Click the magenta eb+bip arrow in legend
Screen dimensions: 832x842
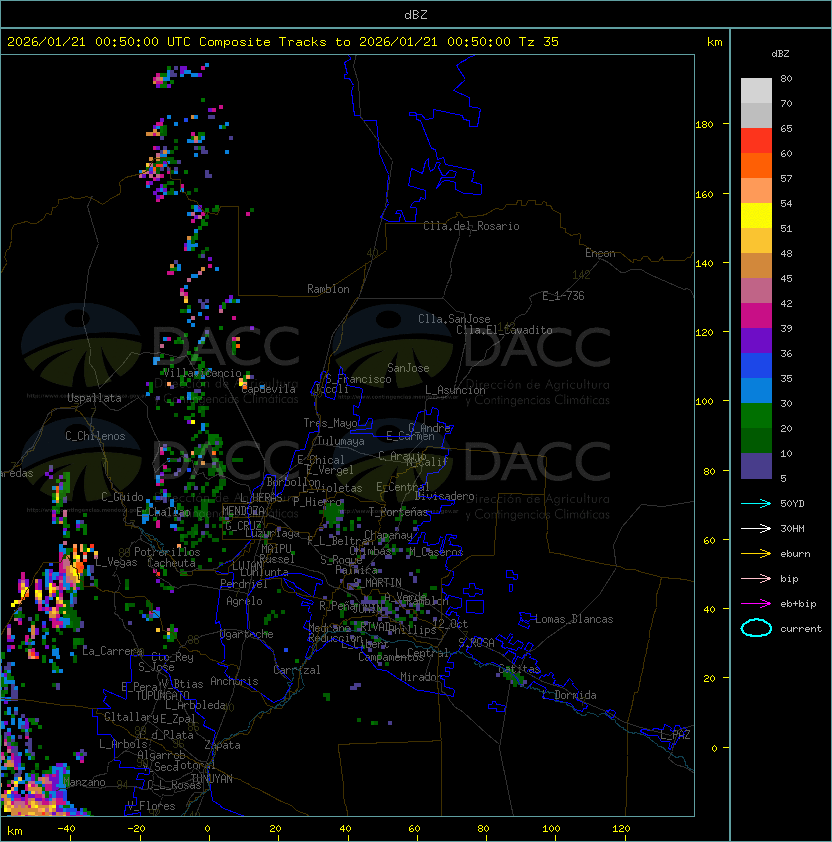[756, 604]
